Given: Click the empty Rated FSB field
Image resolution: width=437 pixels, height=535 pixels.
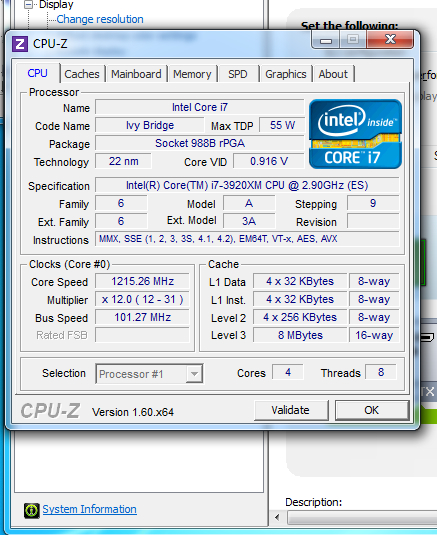Looking at the screenshot, I should [x=142, y=335].
